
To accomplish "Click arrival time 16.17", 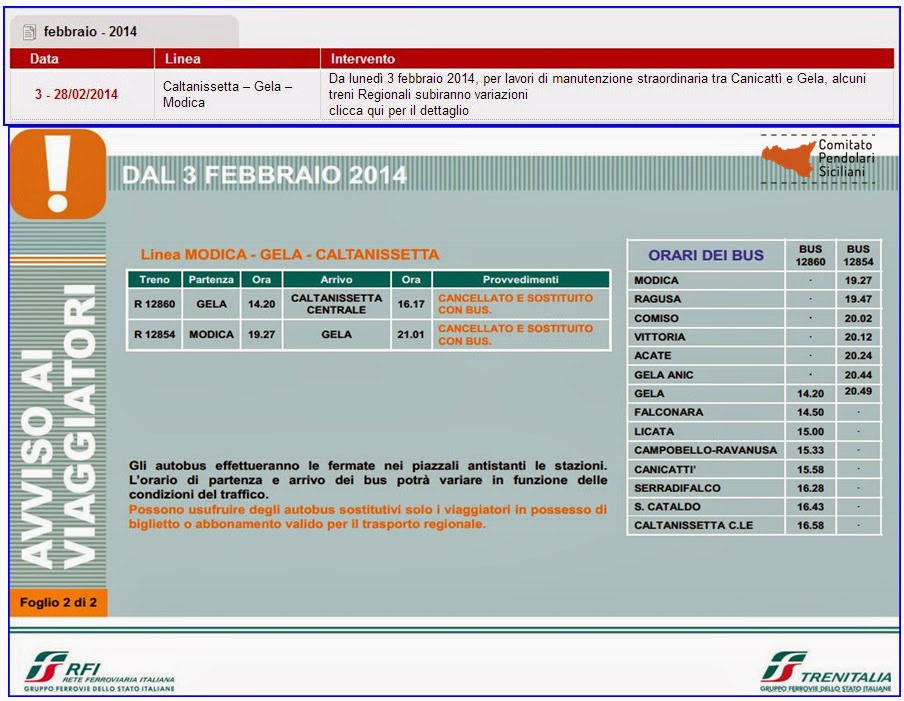I will pyautogui.click(x=410, y=304).
